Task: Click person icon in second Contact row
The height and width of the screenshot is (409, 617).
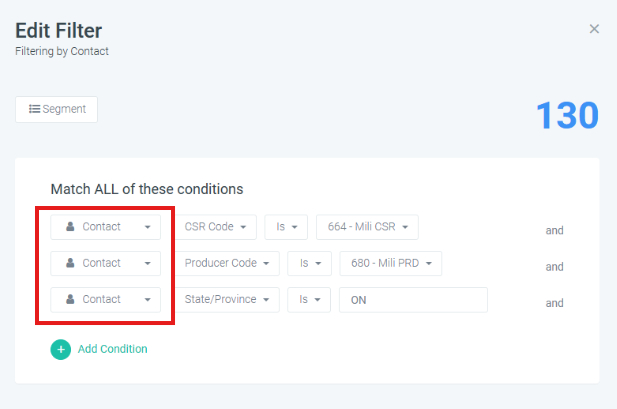Action: coord(70,263)
